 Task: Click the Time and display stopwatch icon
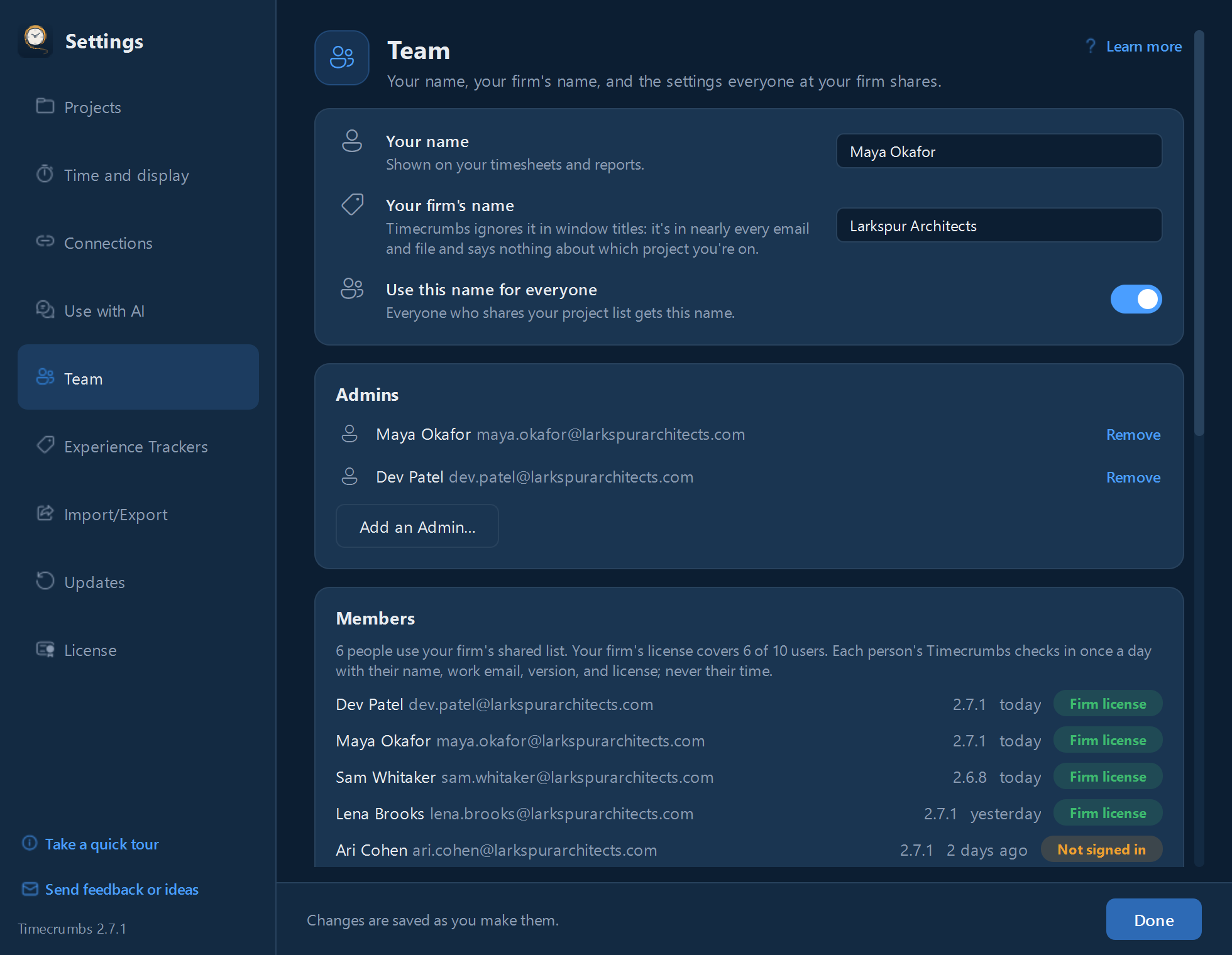click(45, 173)
